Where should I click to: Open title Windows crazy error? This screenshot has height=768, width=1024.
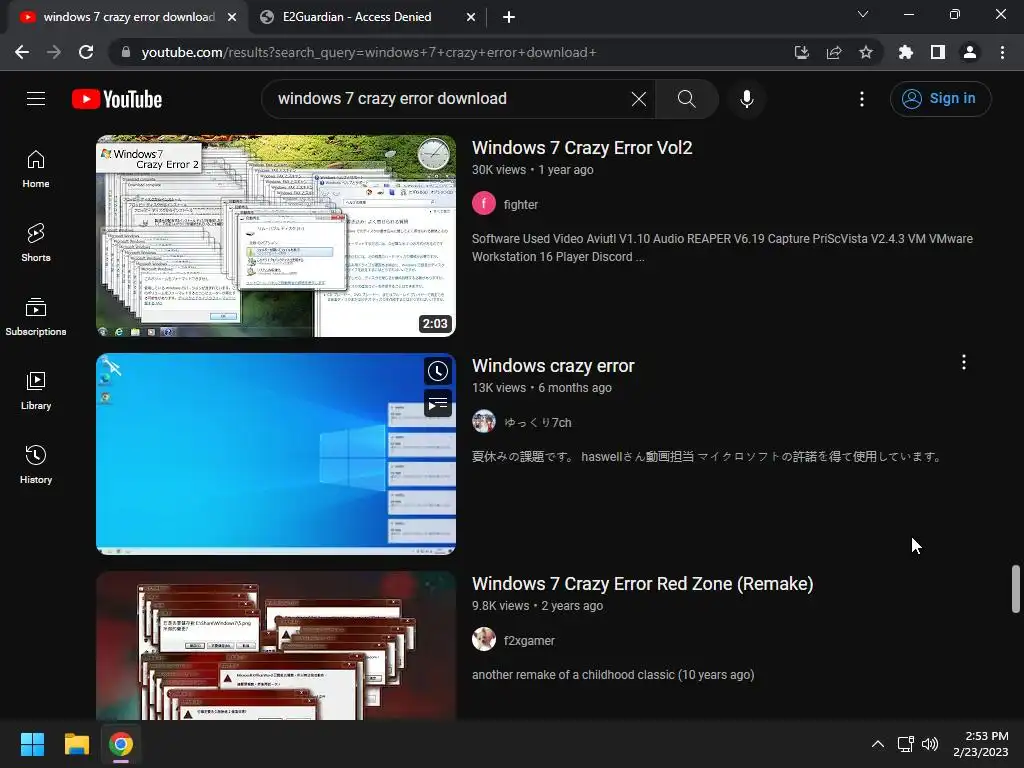pos(553,366)
